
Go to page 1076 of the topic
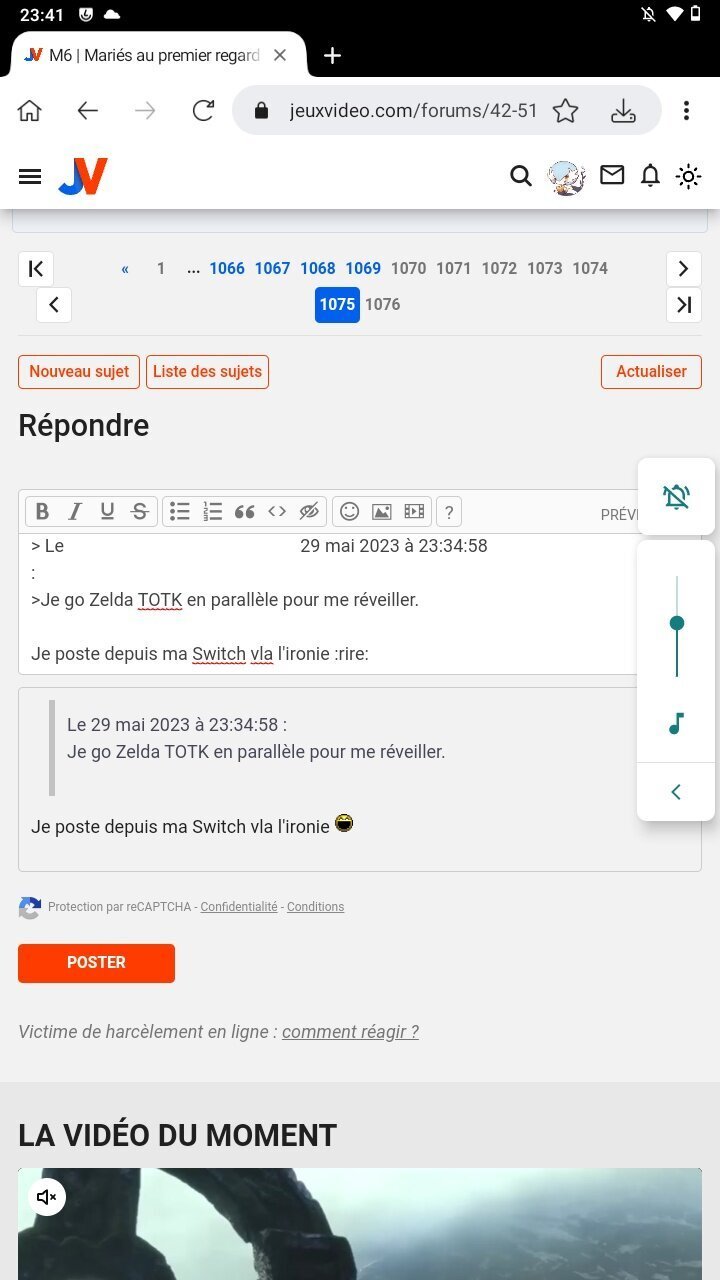(x=383, y=304)
